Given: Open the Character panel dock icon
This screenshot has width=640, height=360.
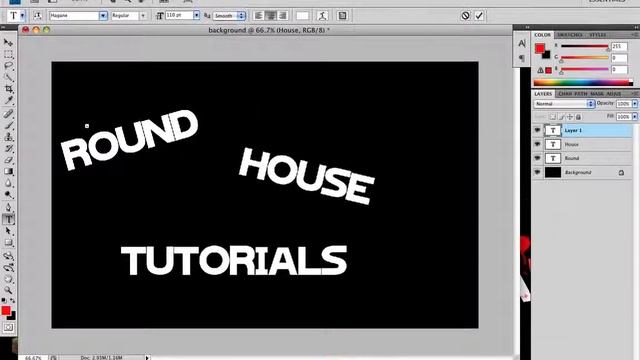Looking at the screenshot, I should [522, 43].
